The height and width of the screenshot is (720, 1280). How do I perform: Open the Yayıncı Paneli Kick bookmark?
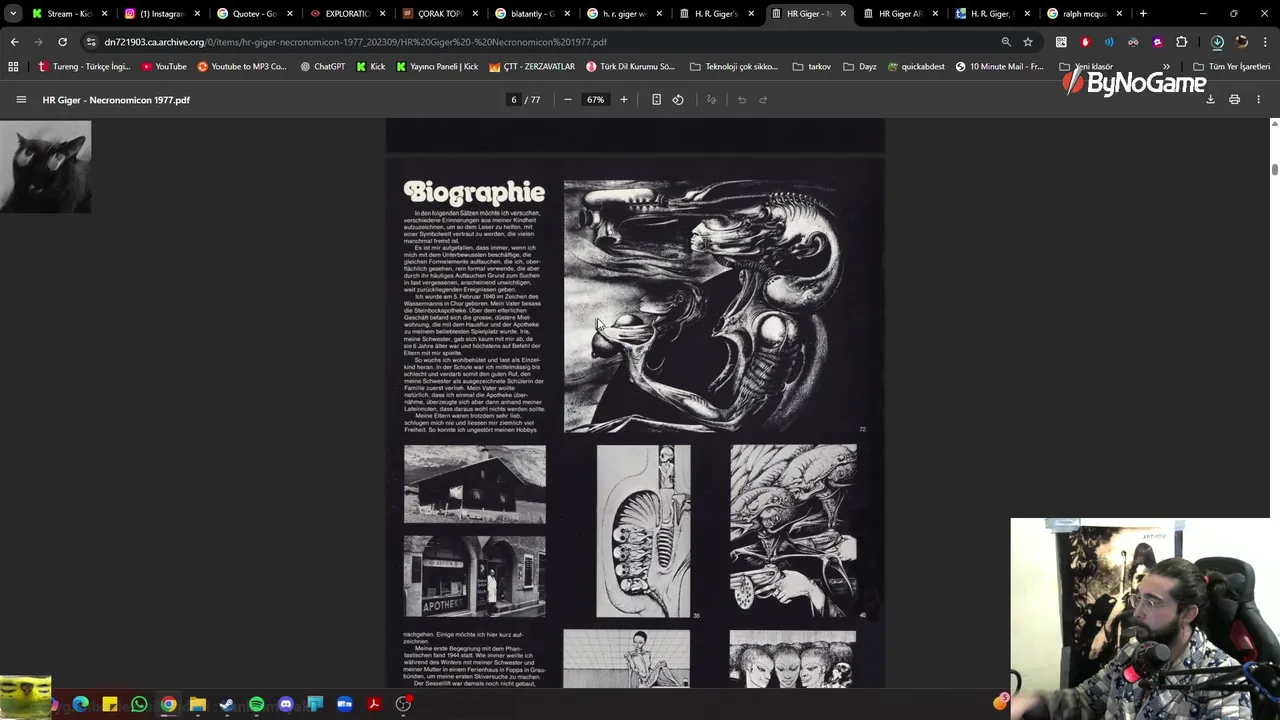pos(437,67)
